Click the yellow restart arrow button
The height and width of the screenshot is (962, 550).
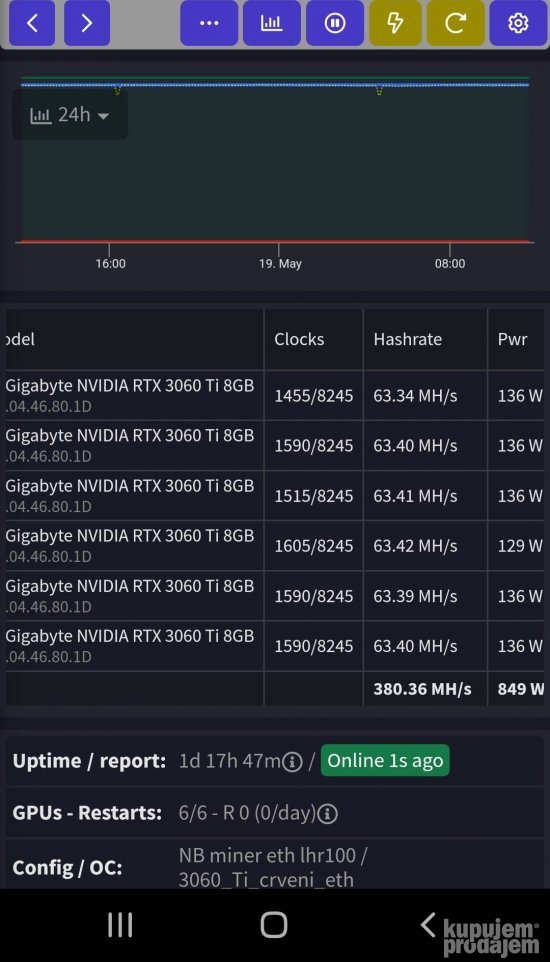point(455,23)
